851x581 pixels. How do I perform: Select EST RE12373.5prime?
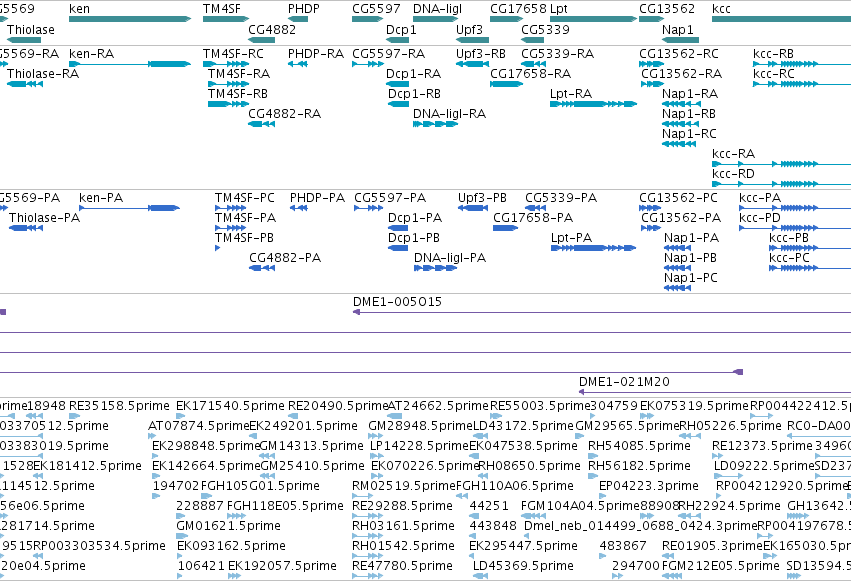point(763,446)
